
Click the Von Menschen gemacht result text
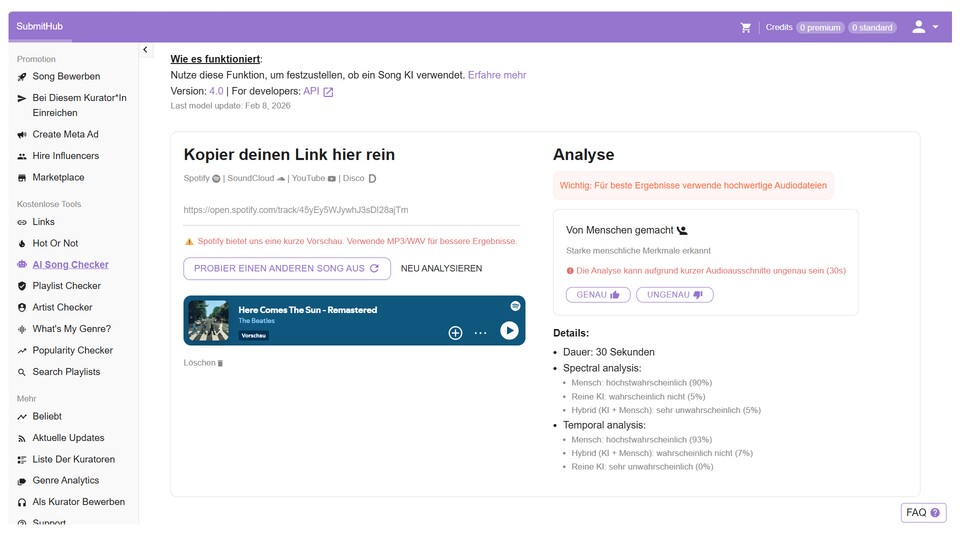coord(620,230)
